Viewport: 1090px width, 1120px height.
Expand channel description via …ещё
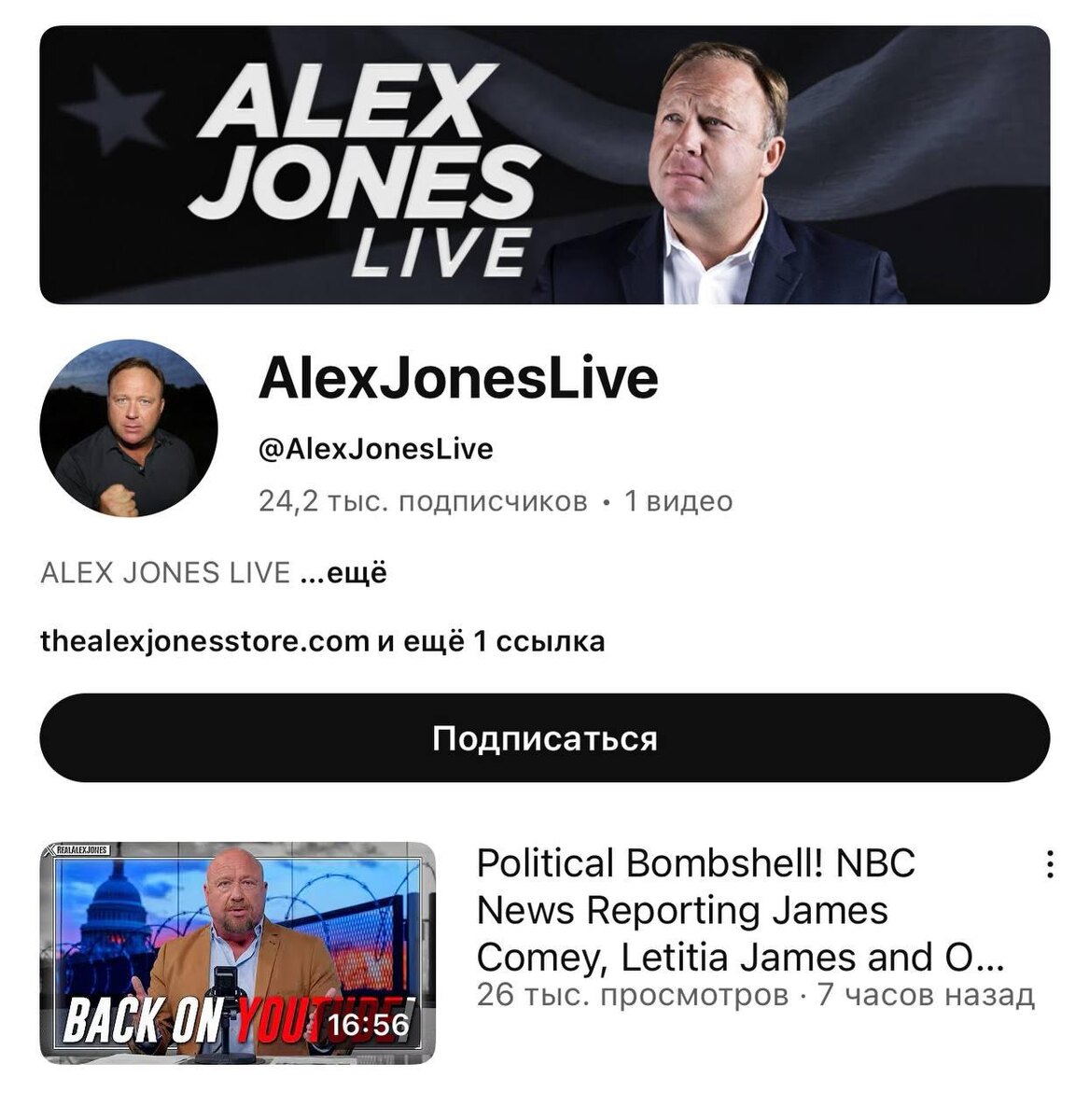[343, 572]
